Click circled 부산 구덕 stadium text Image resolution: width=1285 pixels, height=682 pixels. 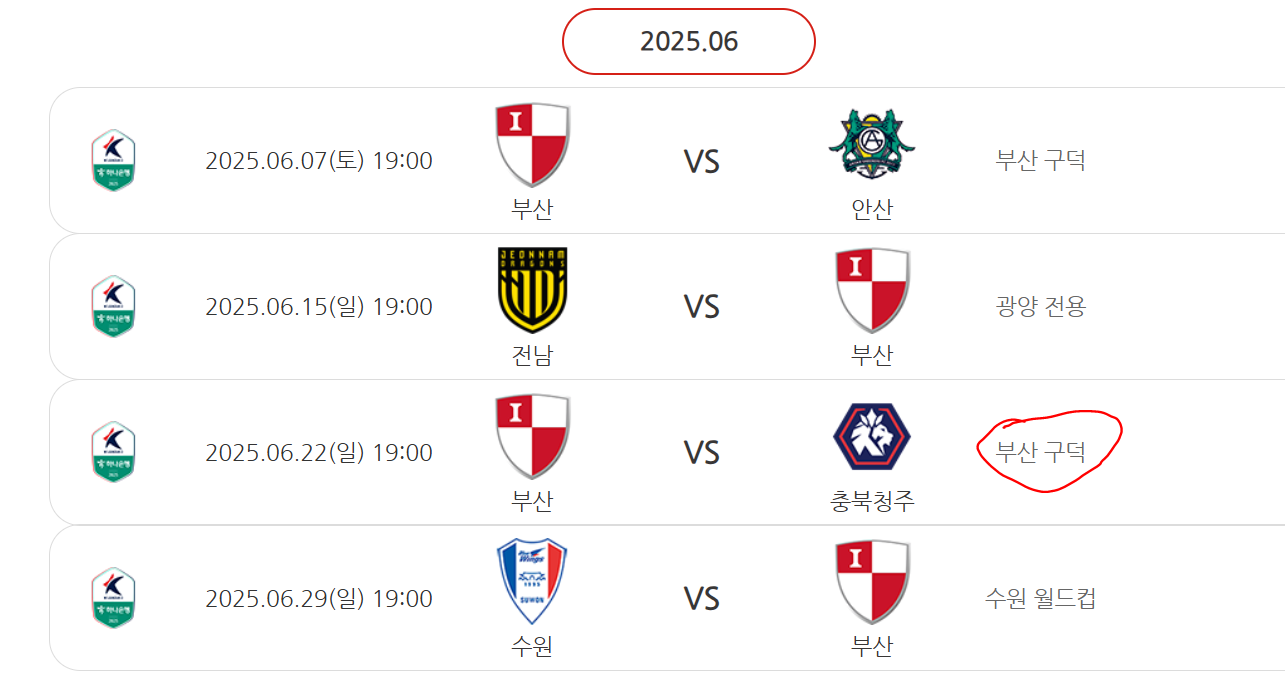coord(1040,453)
